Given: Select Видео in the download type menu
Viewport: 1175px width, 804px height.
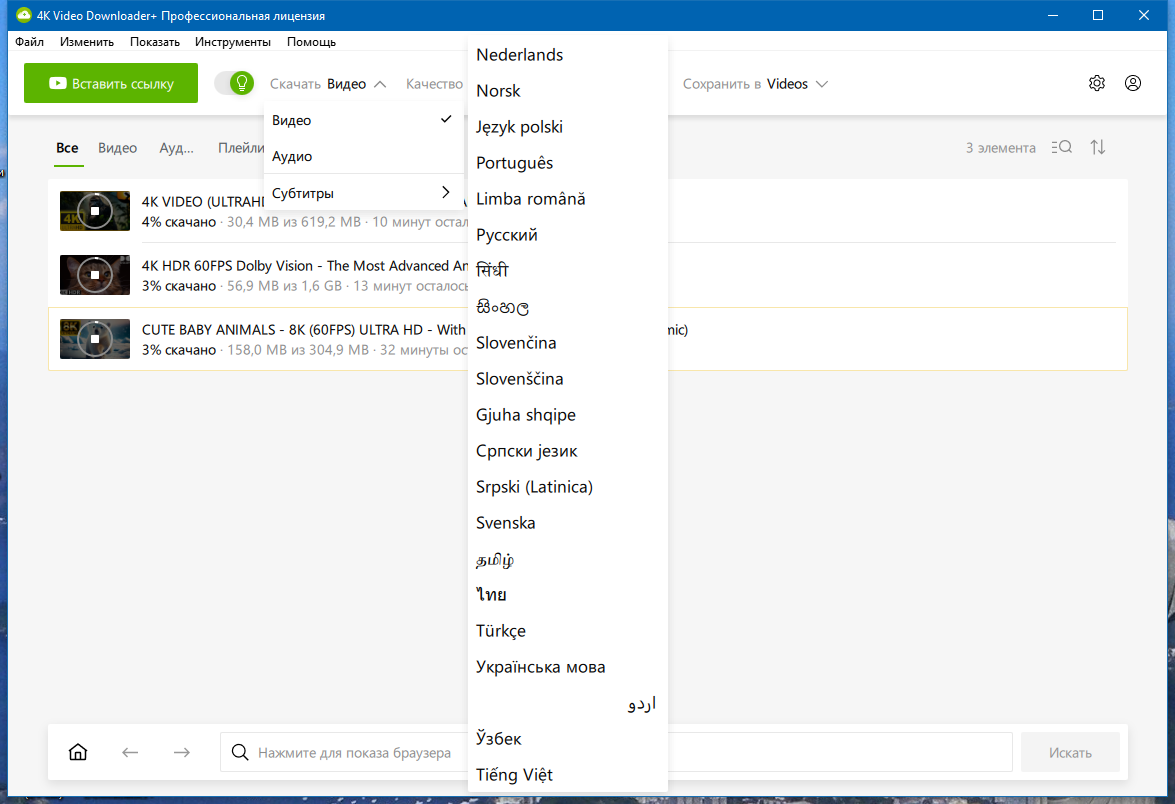Looking at the screenshot, I should (x=364, y=120).
